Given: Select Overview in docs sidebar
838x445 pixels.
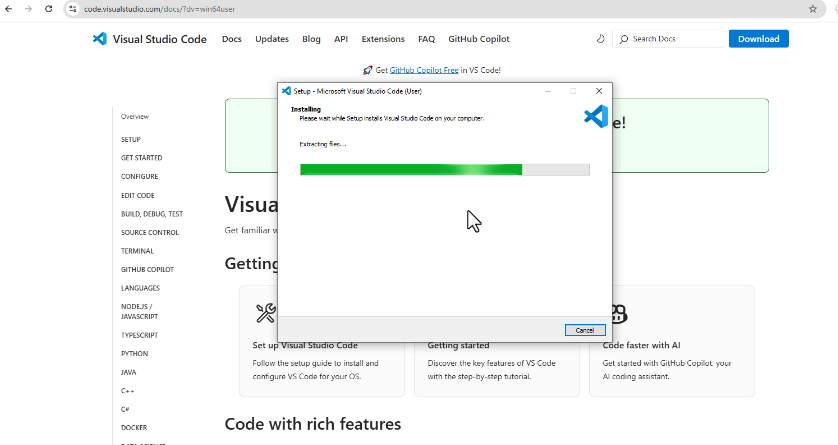Looking at the screenshot, I should click(x=135, y=116).
